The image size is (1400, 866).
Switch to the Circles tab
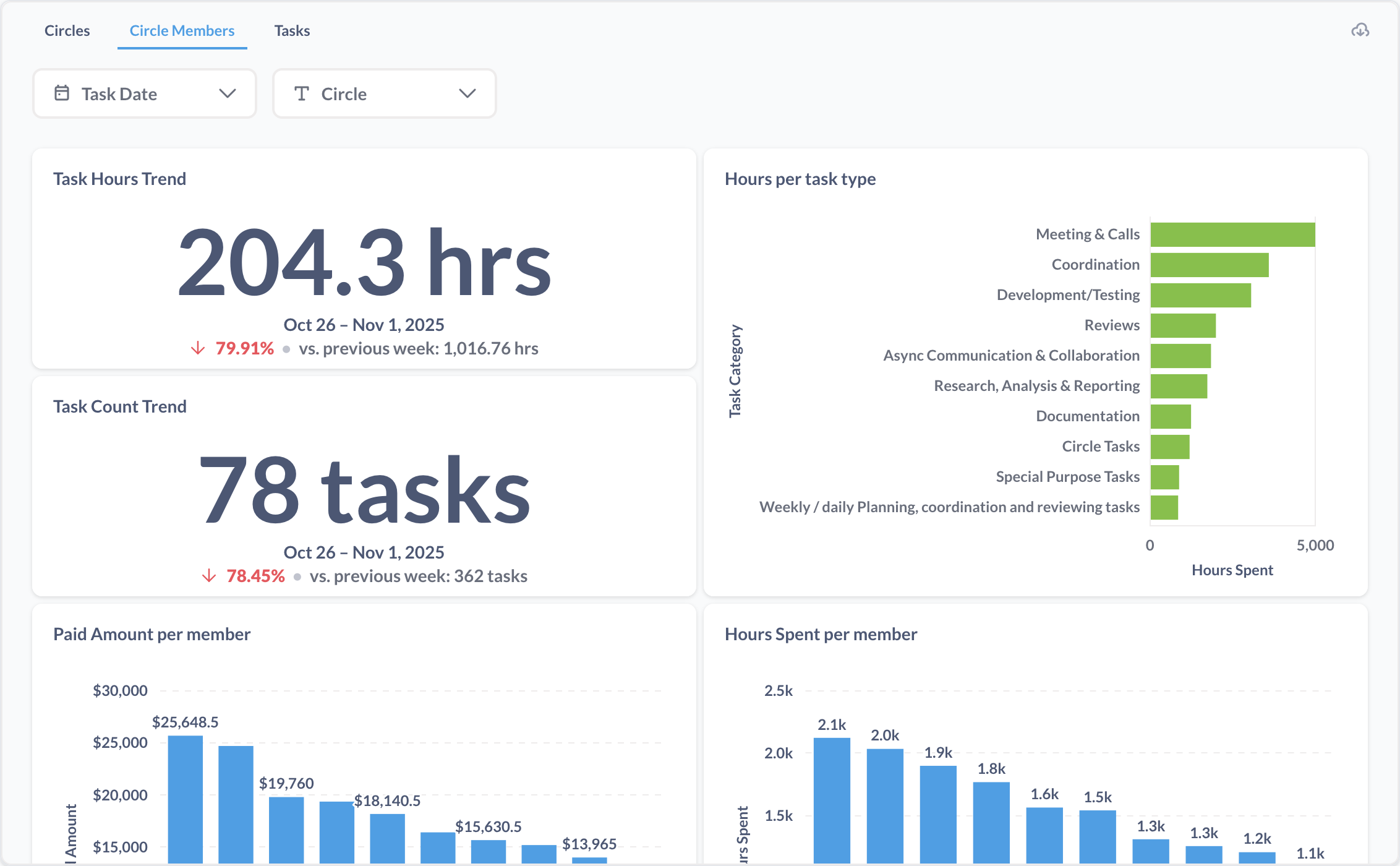(67, 30)
